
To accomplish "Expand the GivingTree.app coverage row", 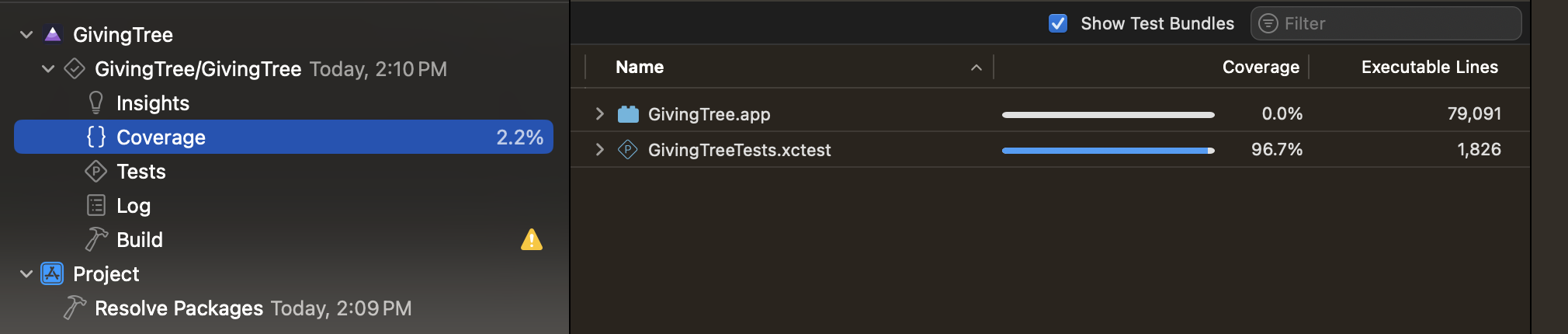I will [x=599, y=114].
